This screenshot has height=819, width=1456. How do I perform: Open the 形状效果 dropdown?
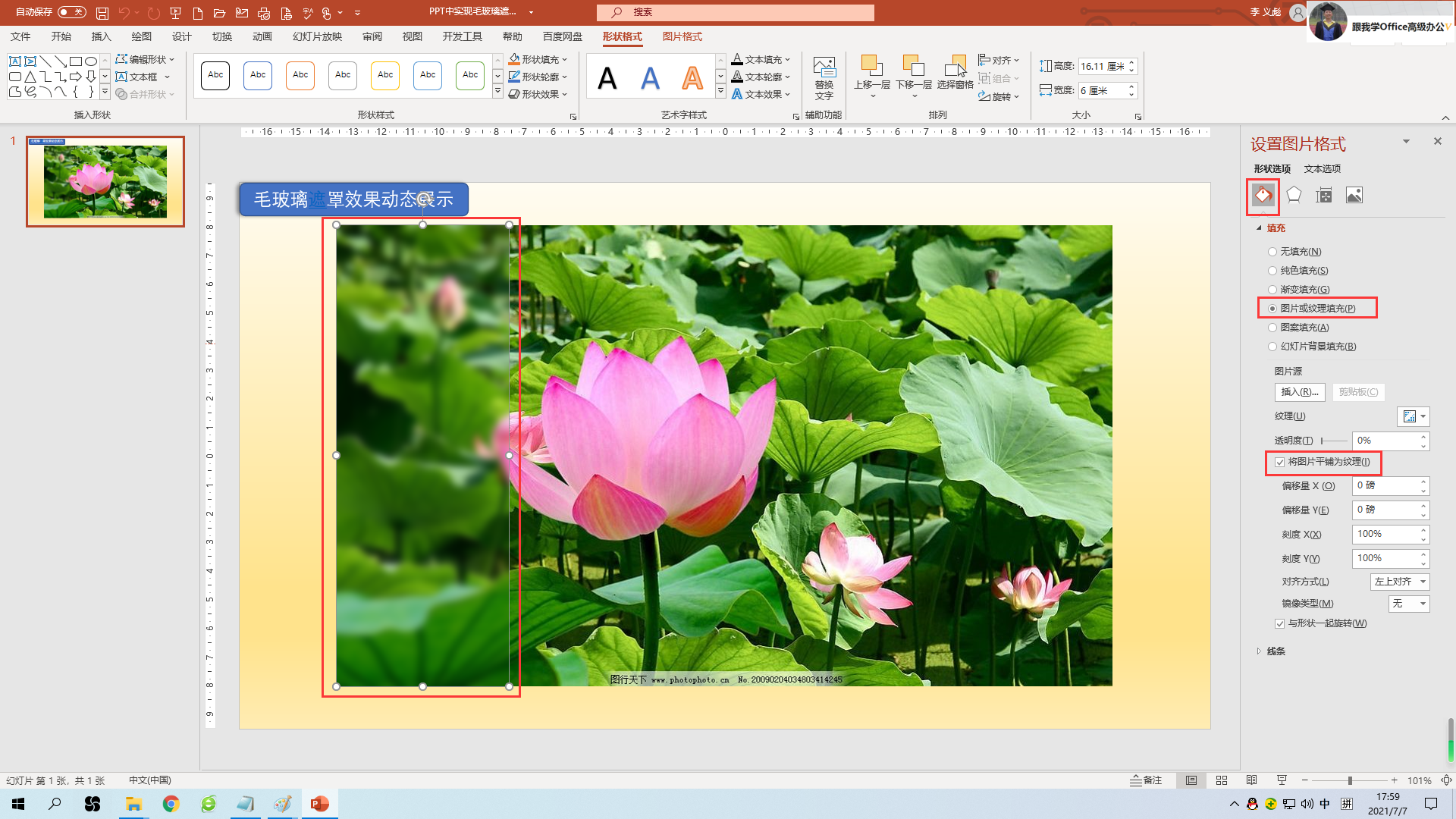pos(538,94)
